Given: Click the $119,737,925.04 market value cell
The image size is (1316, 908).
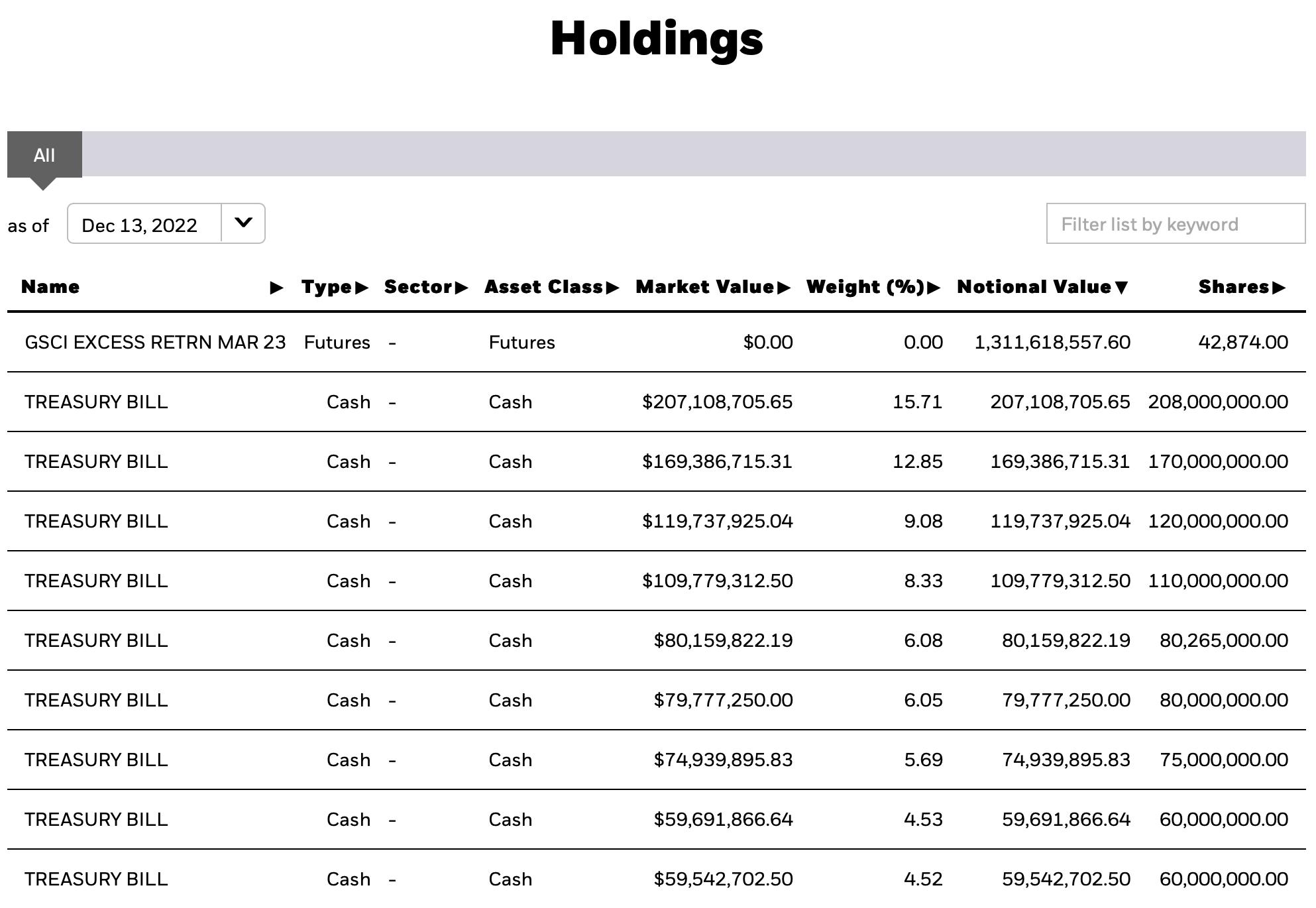Looking at the screenshot, I should 717,521.
